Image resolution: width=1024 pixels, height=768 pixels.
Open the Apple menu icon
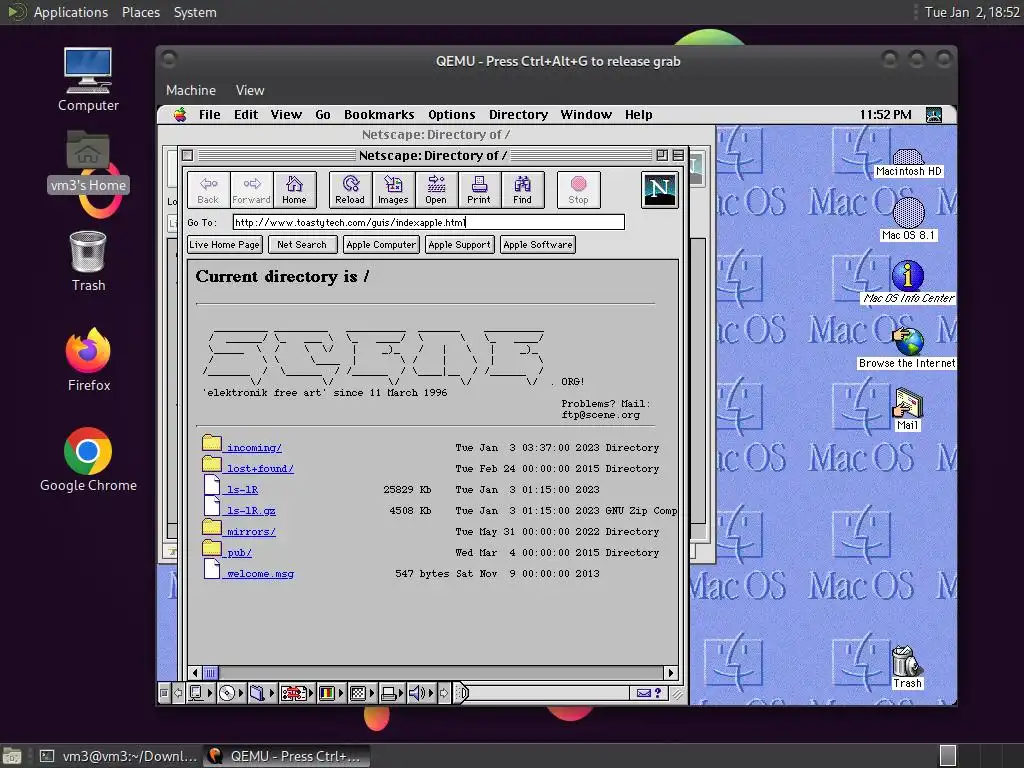click(x=180, y=115)
